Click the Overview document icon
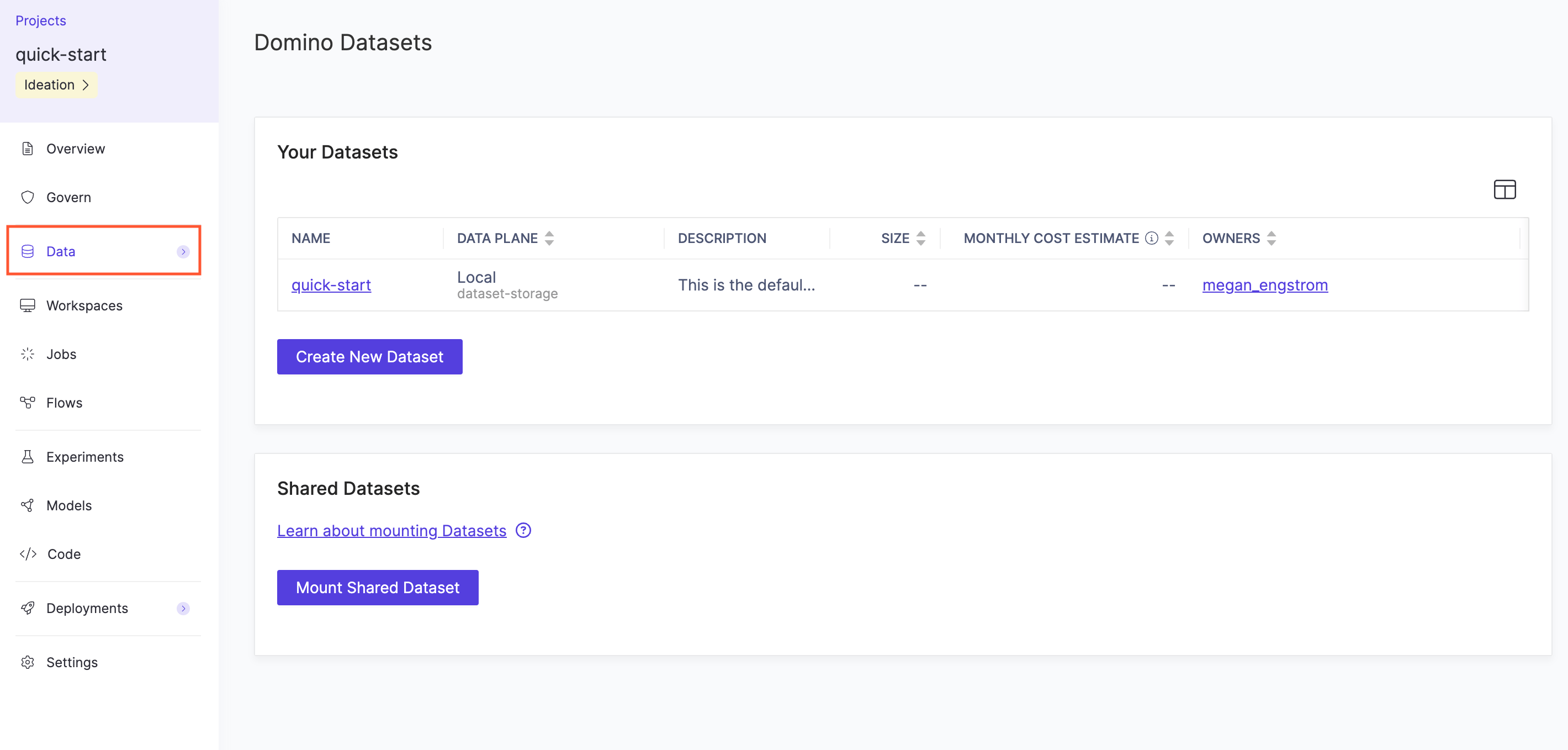Screen dimensions: 1568x750 [x=28, y=149]
